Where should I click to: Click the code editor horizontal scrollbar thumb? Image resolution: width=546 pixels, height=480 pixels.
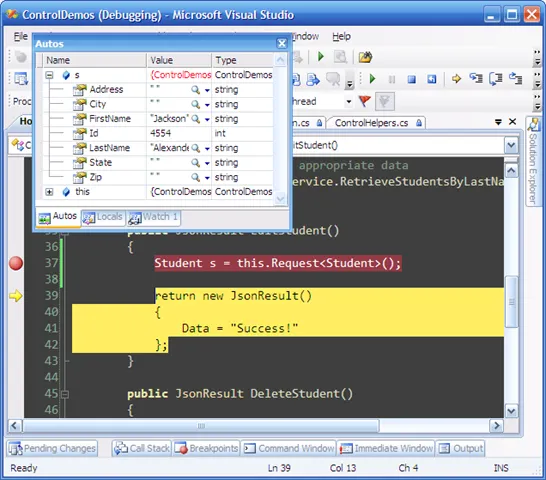tap(201, 426)
